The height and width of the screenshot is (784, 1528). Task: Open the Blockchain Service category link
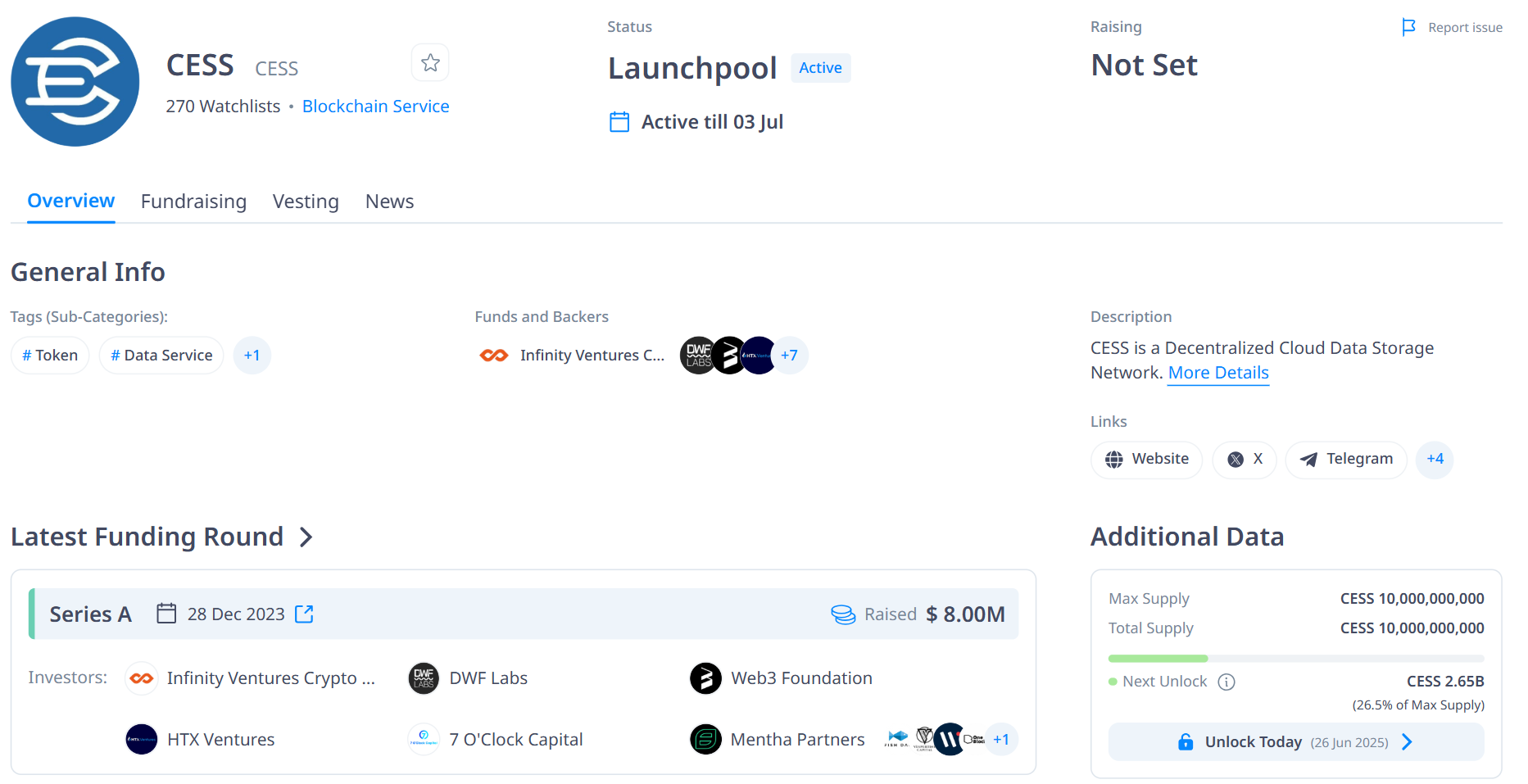pos(375,106)
